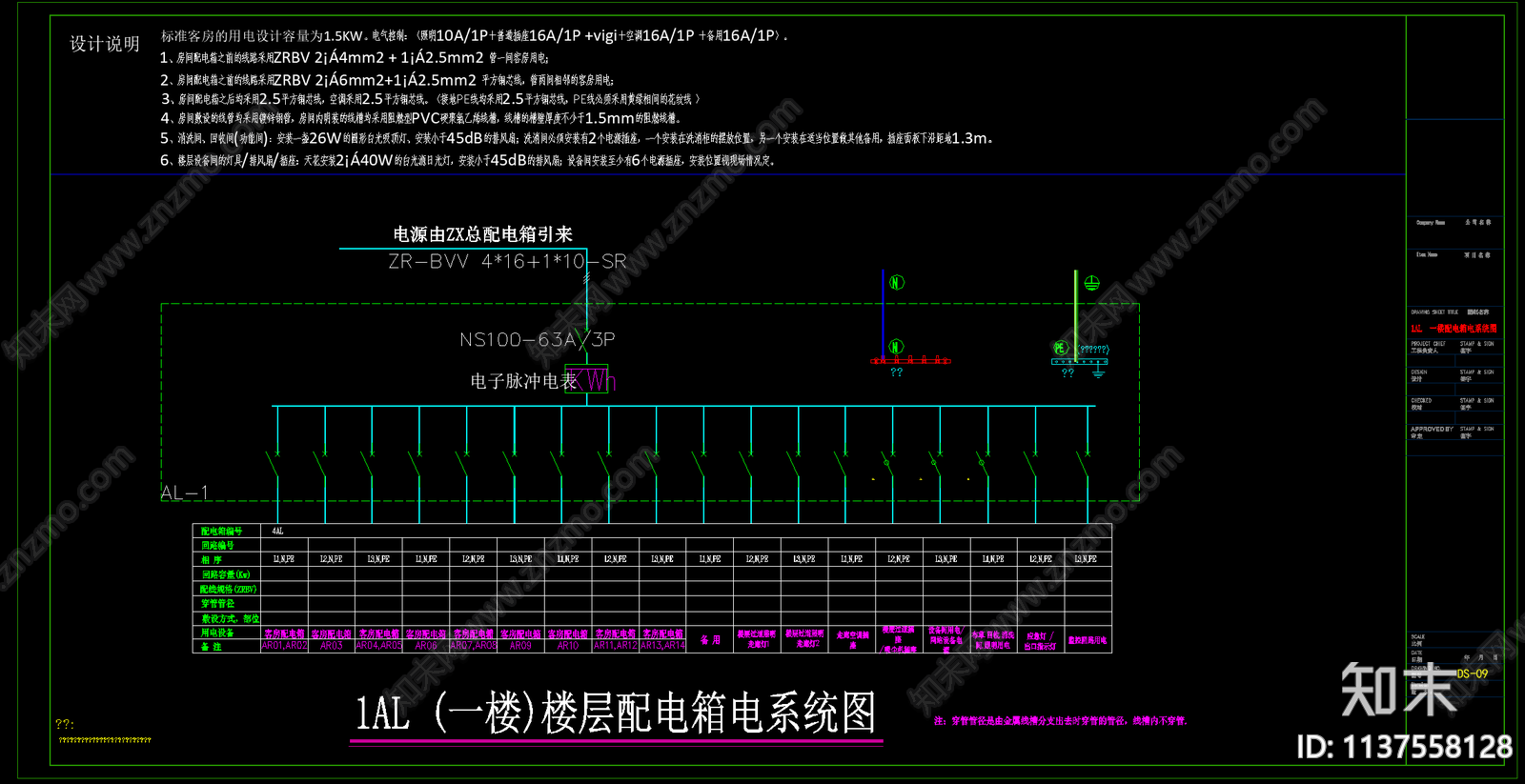Click the '相 序' row header

point(212,559)
